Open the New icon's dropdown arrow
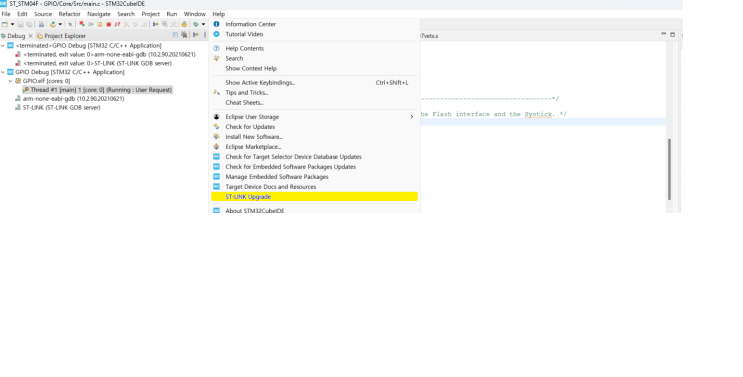 [12, 24]
